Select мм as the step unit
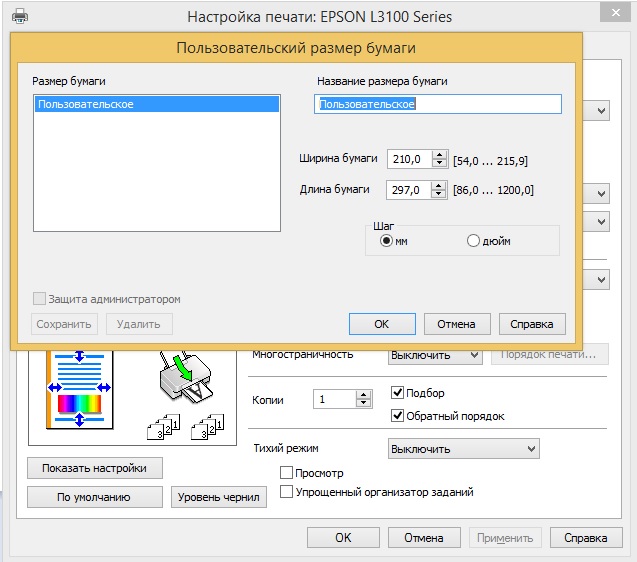 pyautogui.click(x=386, y=241)
